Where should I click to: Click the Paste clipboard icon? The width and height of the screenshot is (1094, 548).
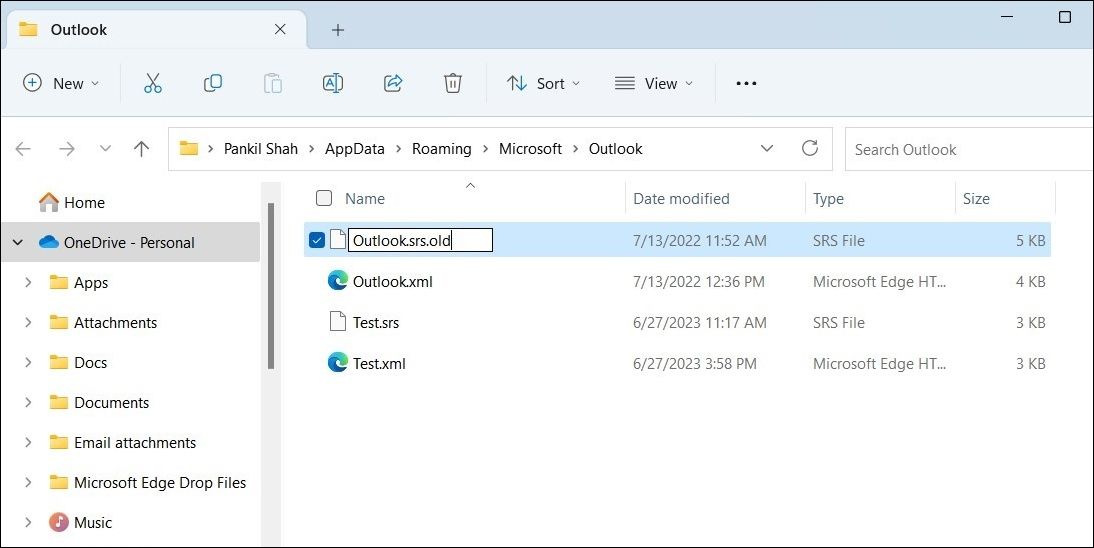point(273,83)
